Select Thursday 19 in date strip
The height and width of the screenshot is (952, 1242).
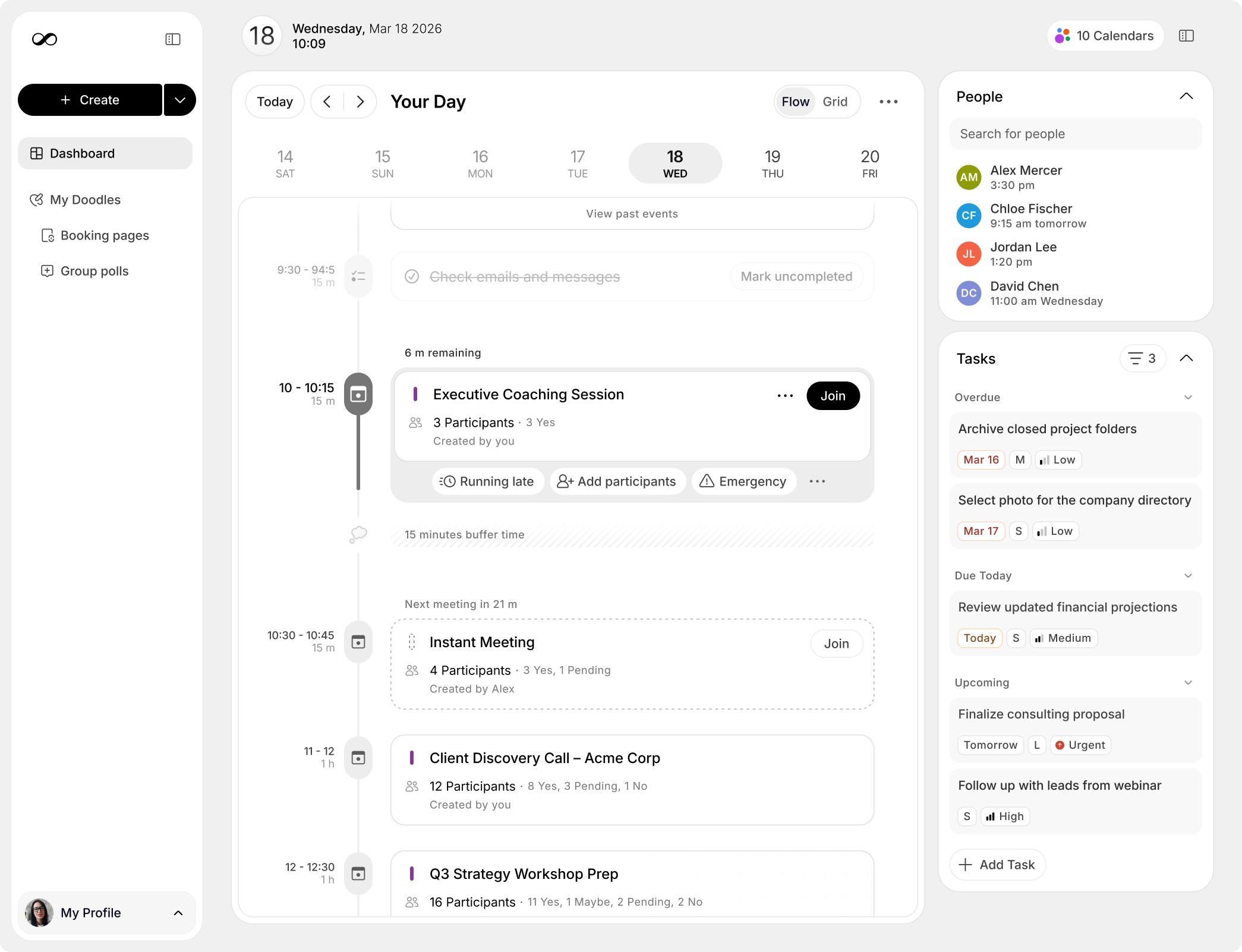click(x=772, y=163)
